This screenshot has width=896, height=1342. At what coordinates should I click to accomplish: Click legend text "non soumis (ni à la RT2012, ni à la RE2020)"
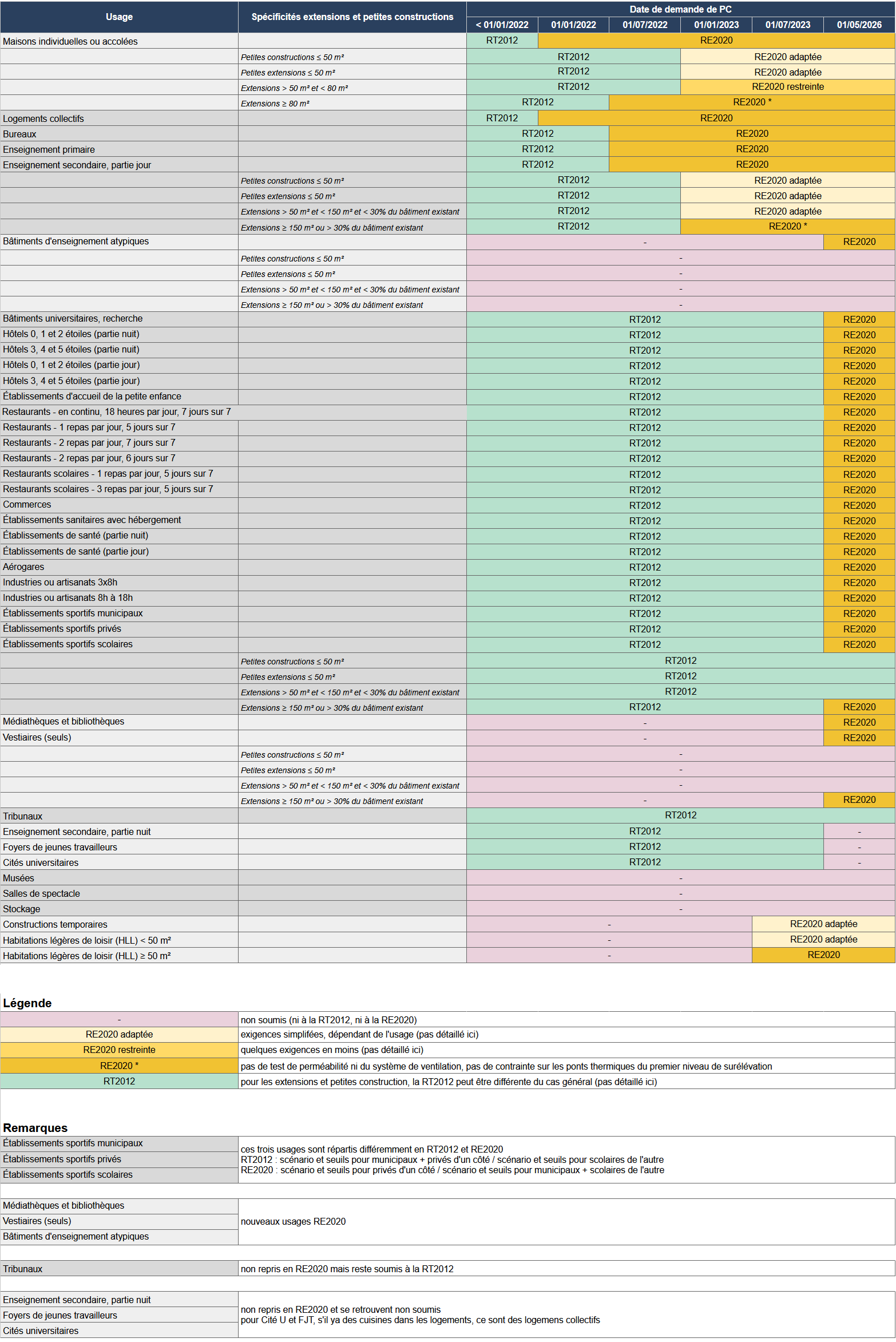(x=329, y=1020)
